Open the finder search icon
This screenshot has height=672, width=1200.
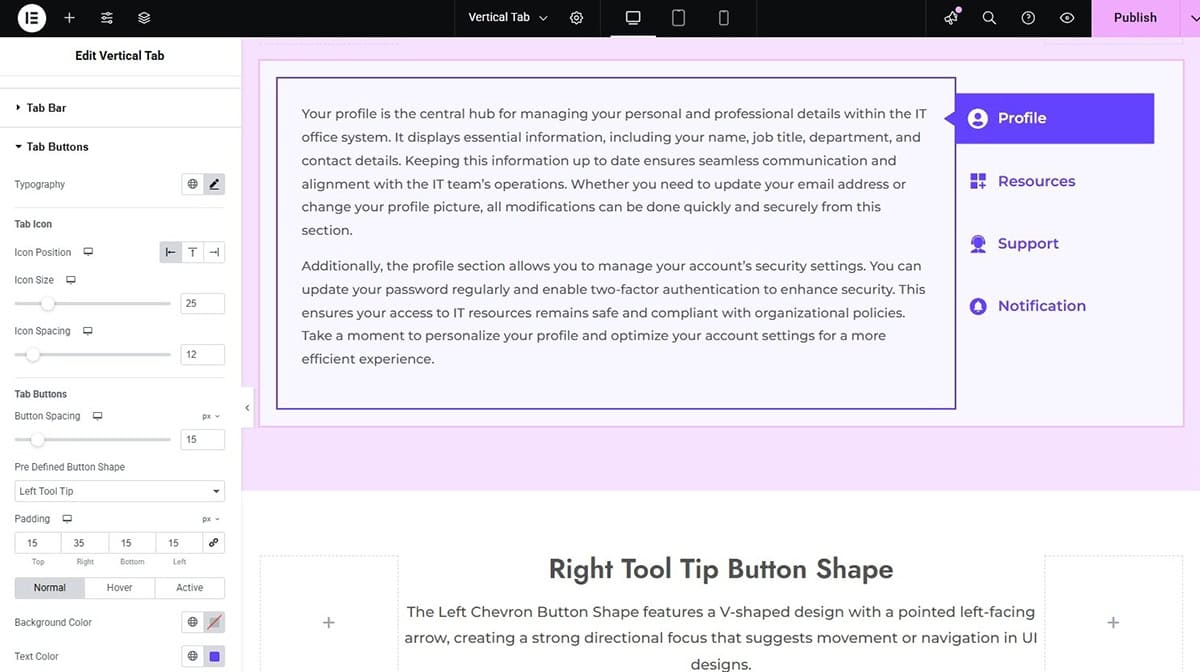[x=989, y=18]
